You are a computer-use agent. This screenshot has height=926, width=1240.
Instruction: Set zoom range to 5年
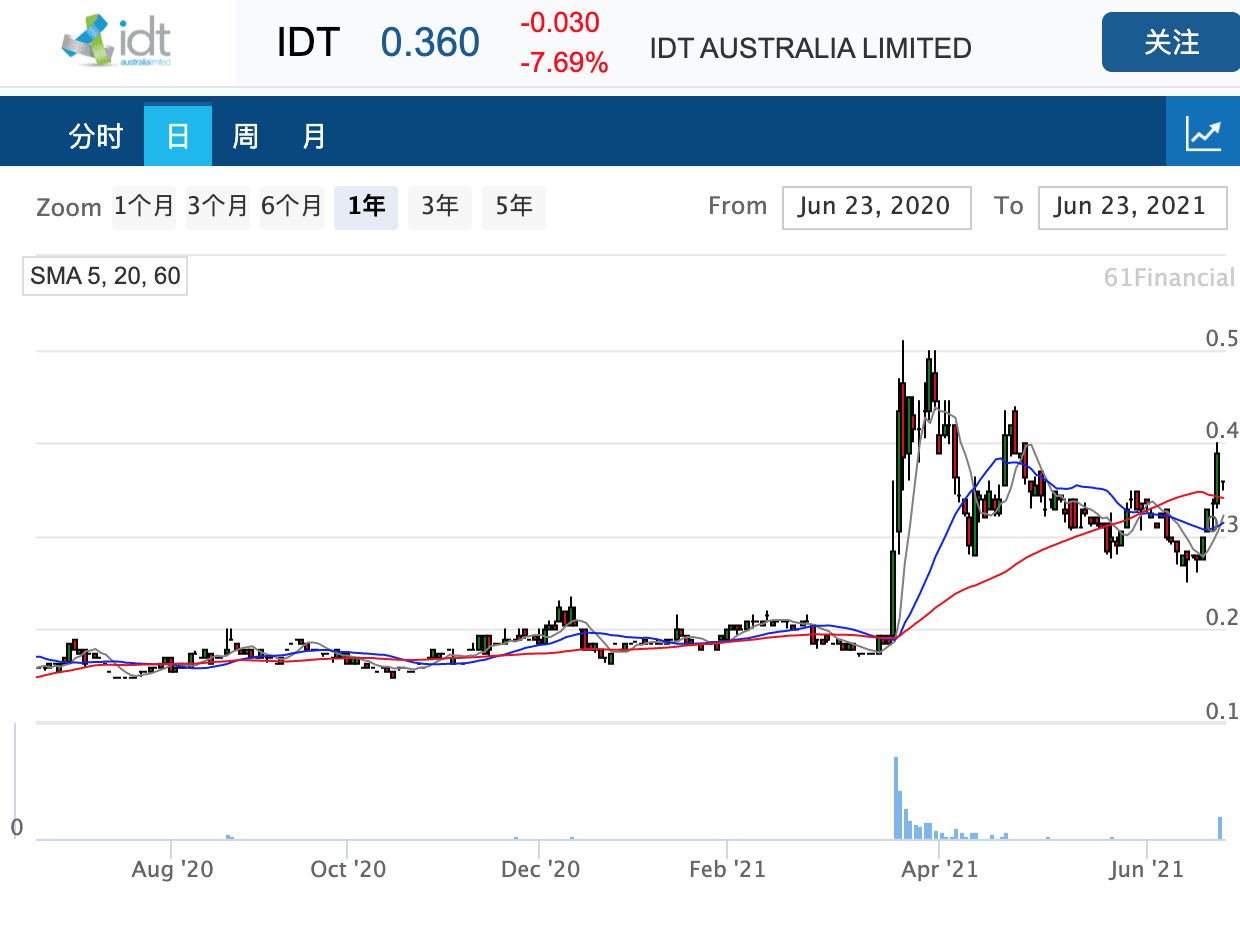click(x=514, y=207)
